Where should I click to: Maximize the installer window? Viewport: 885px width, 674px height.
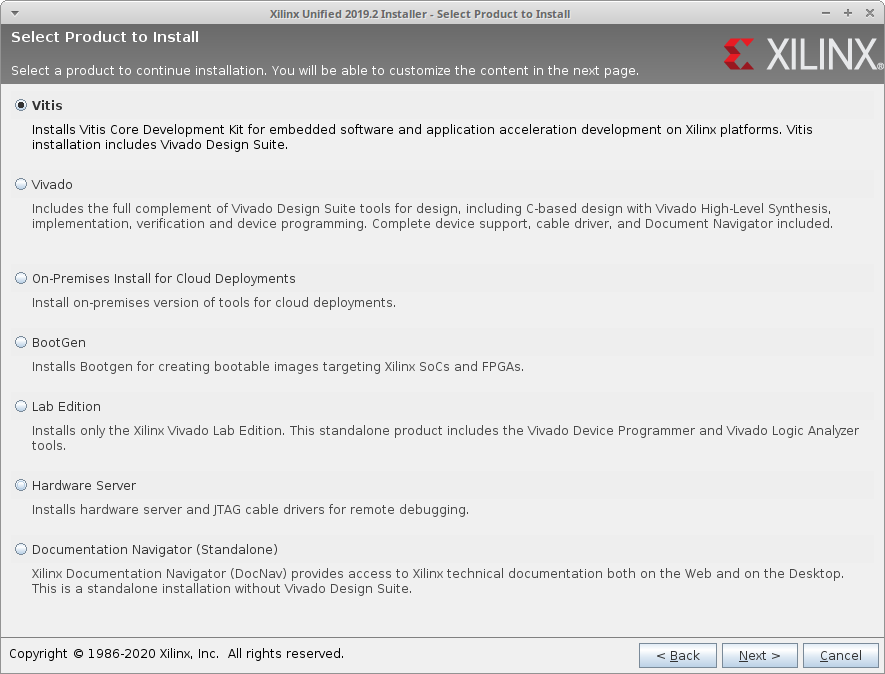848,13
